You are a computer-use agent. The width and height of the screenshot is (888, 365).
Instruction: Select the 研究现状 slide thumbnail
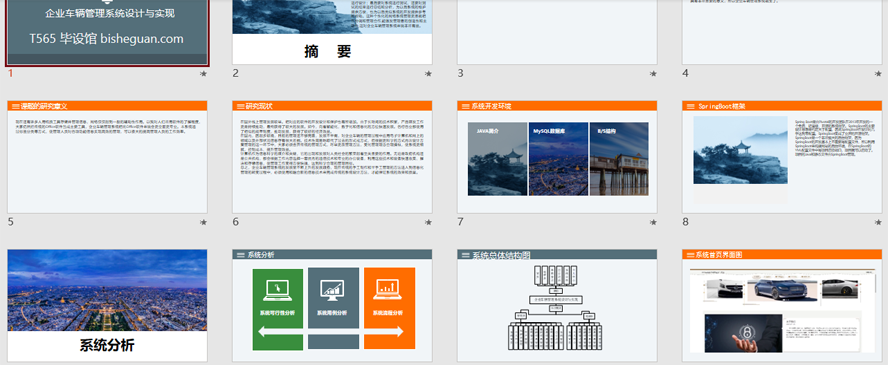(332, 157)
